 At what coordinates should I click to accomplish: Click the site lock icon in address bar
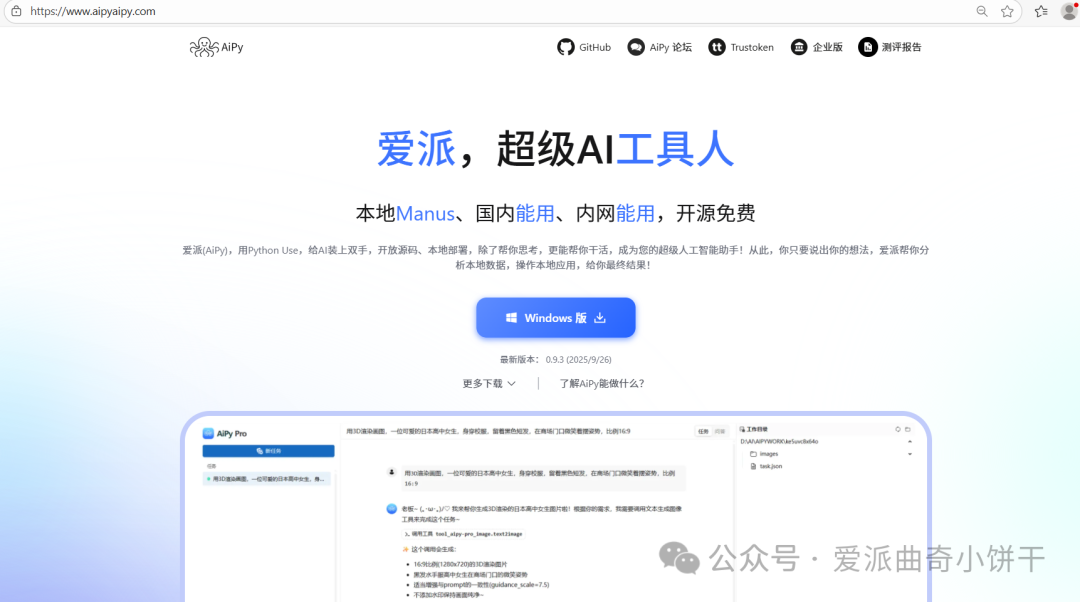[17, 11]
